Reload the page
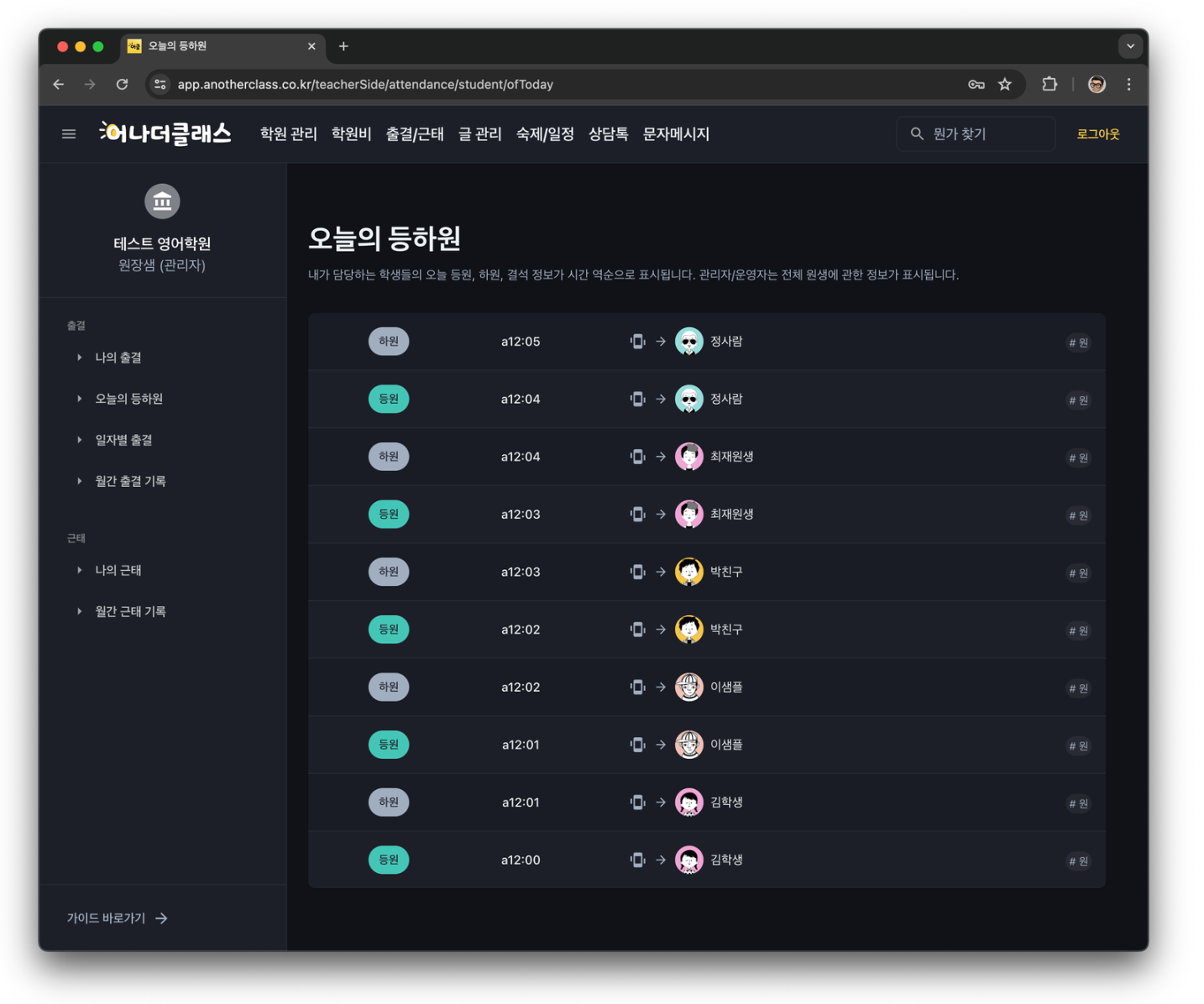The width and height of the screenshot is (1204, 1004). (122, 84)
